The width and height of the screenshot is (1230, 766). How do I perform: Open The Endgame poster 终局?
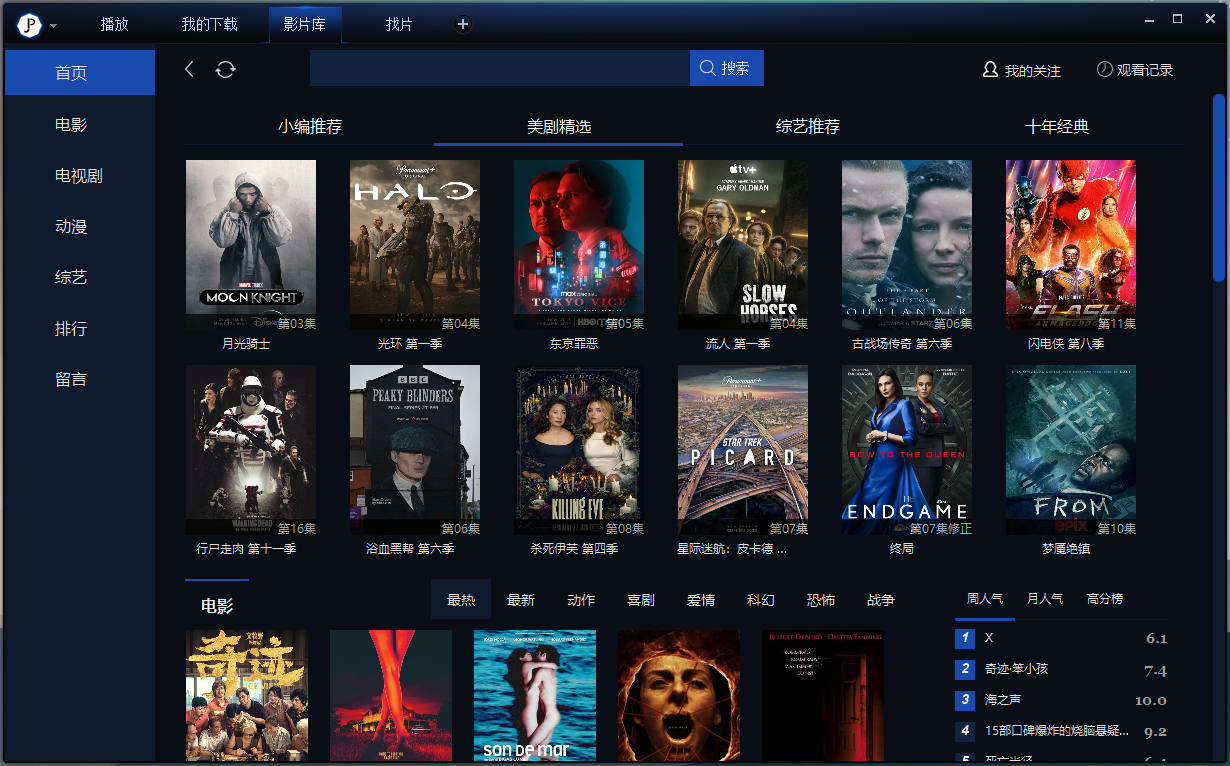907,450
